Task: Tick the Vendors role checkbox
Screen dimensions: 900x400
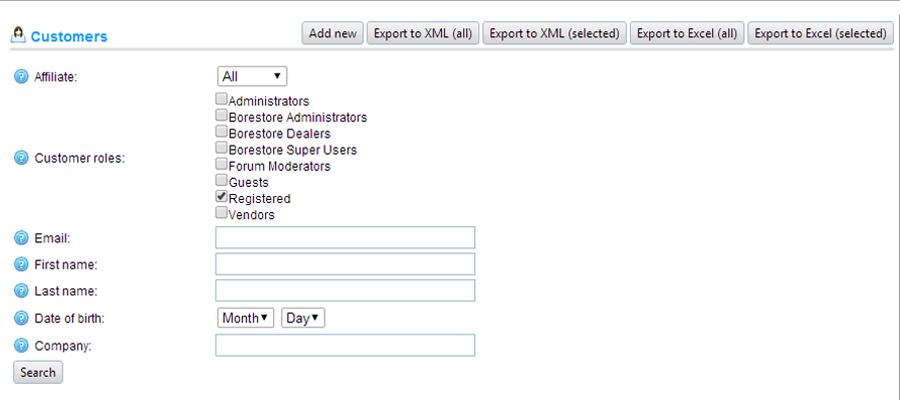Action: (x=222, y=212)
